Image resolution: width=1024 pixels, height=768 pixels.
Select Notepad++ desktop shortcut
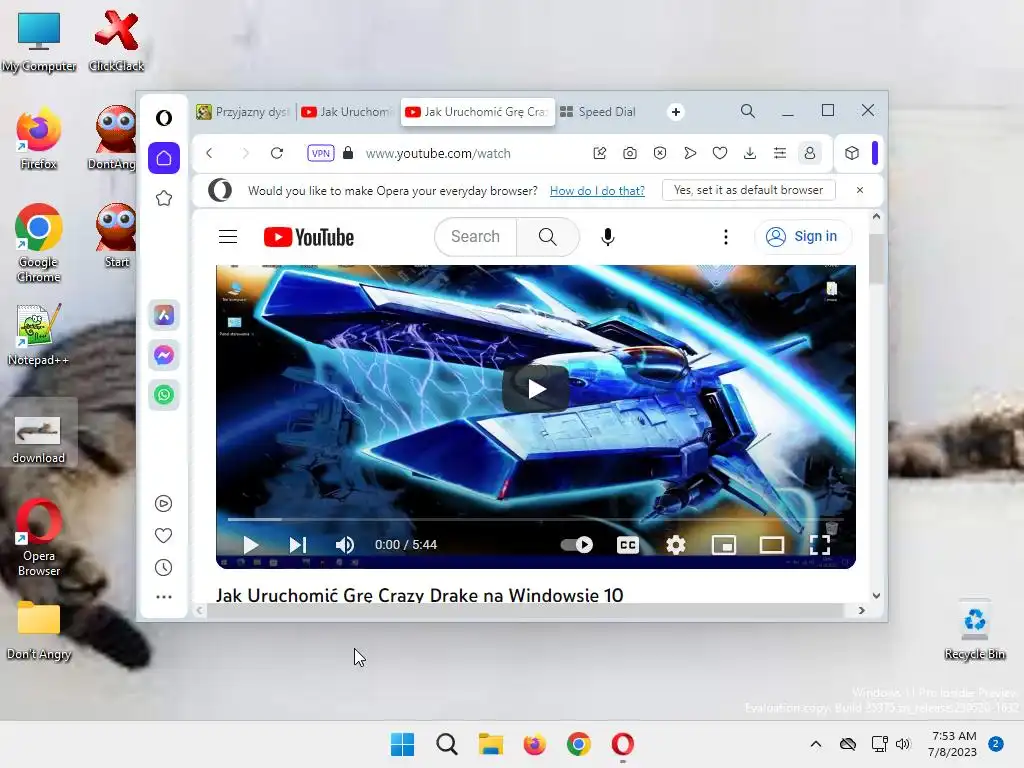[38, 334]
